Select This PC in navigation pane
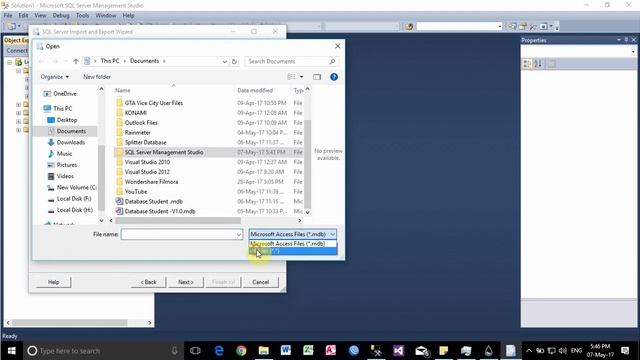The image size is (640, 360). point(62,108)
